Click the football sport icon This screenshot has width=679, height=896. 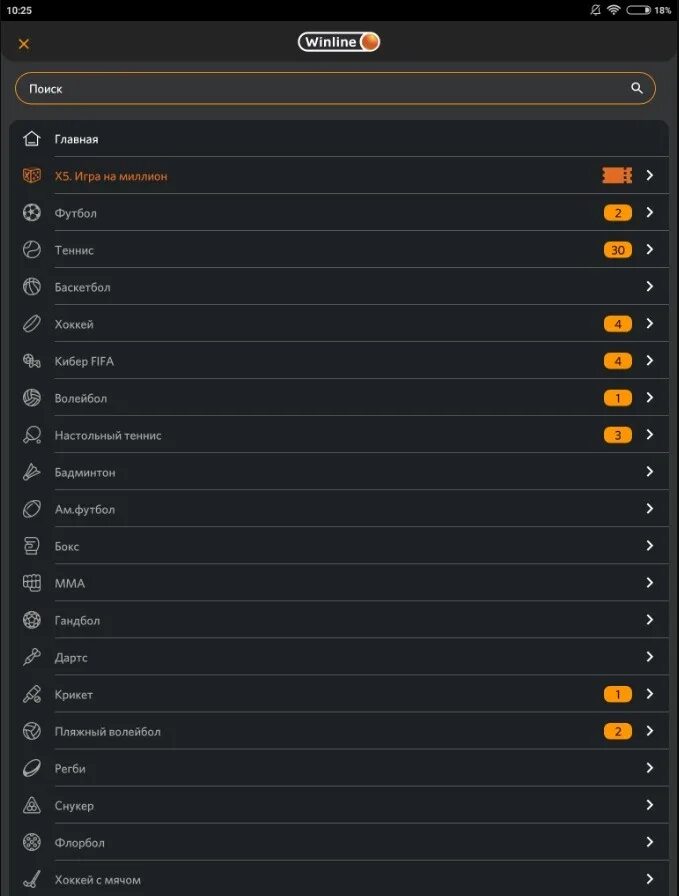32,213
